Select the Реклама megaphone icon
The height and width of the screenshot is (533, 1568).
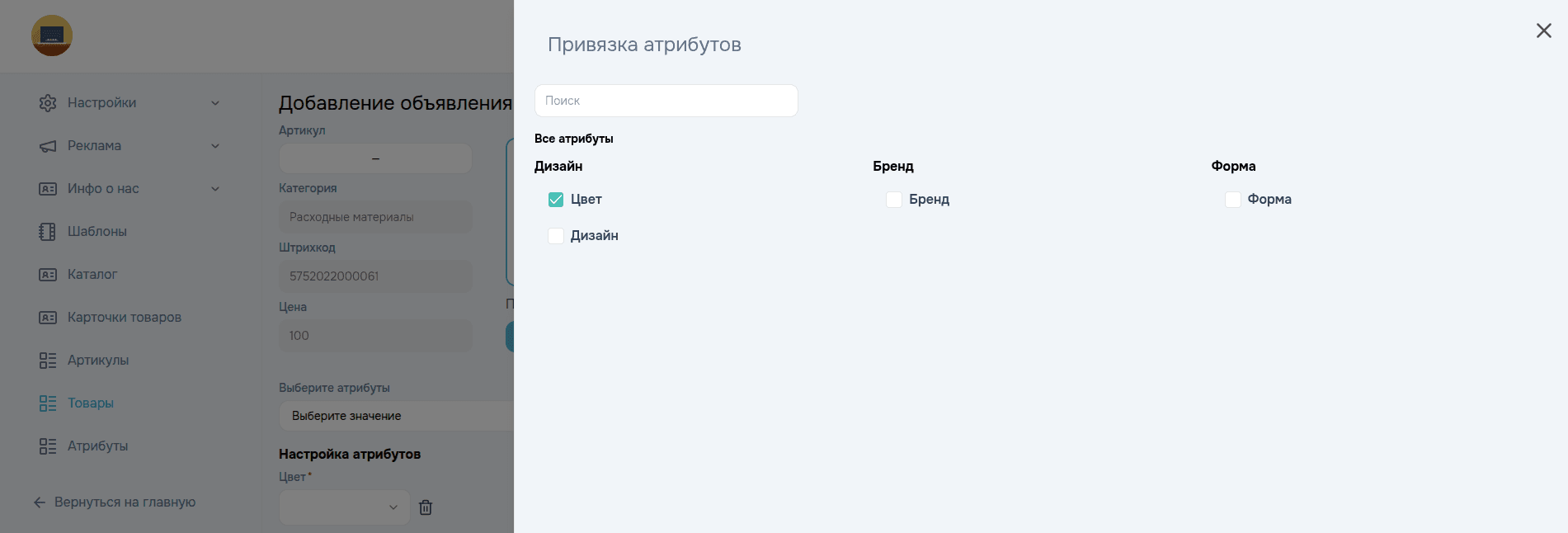click(x=47, y=145)
